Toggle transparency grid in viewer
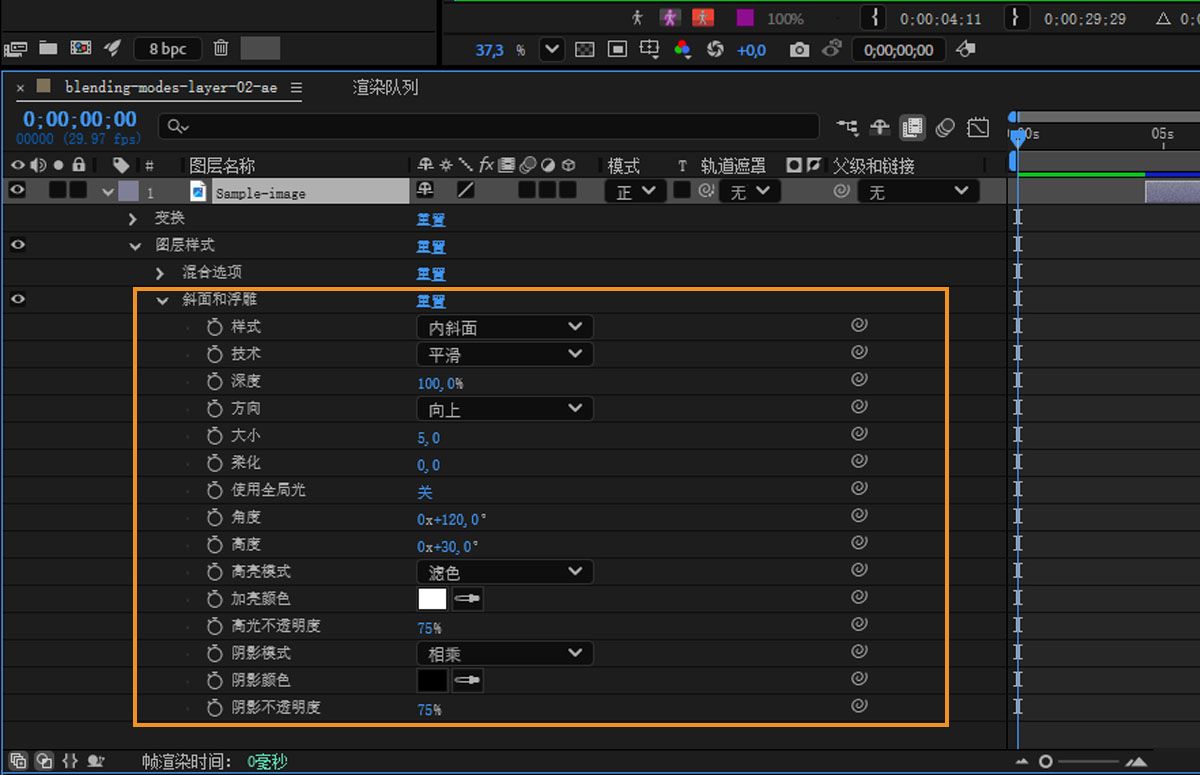Screen dimensions: 1200x775 tap(586, 49)
